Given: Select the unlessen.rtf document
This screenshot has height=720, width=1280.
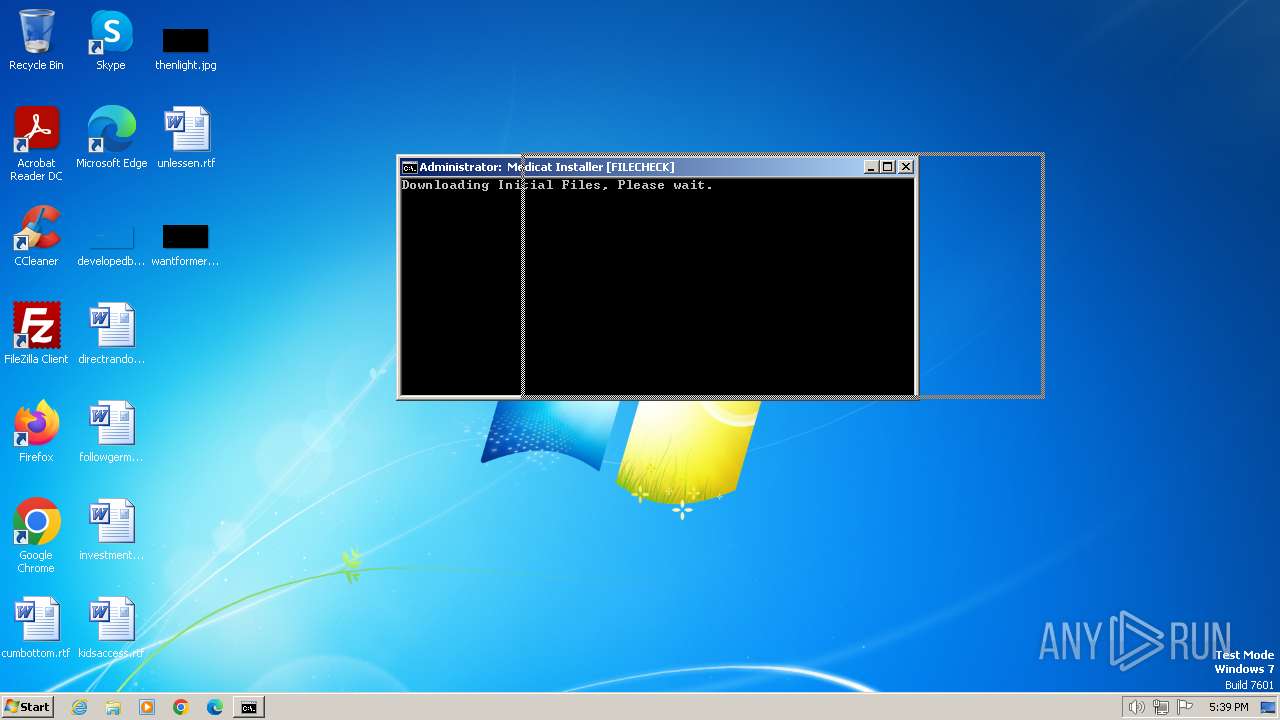Looking at the screenshot, I should (186, 137).
